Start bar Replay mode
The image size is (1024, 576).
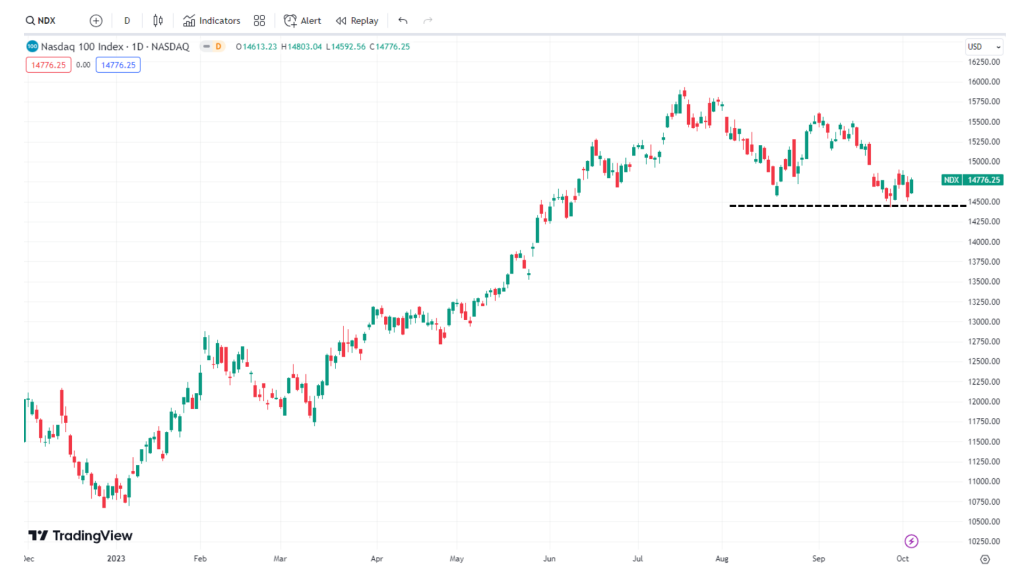pos(357,21)
